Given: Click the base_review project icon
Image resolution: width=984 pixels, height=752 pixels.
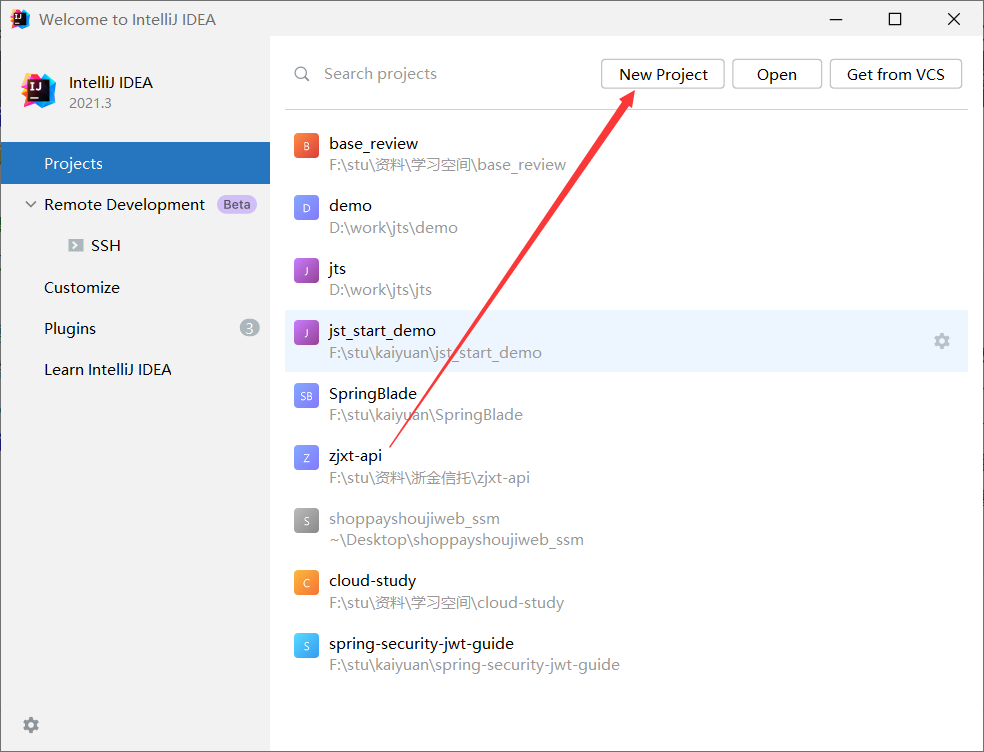Looking at the screenshot, I should (x=306, y=146).
